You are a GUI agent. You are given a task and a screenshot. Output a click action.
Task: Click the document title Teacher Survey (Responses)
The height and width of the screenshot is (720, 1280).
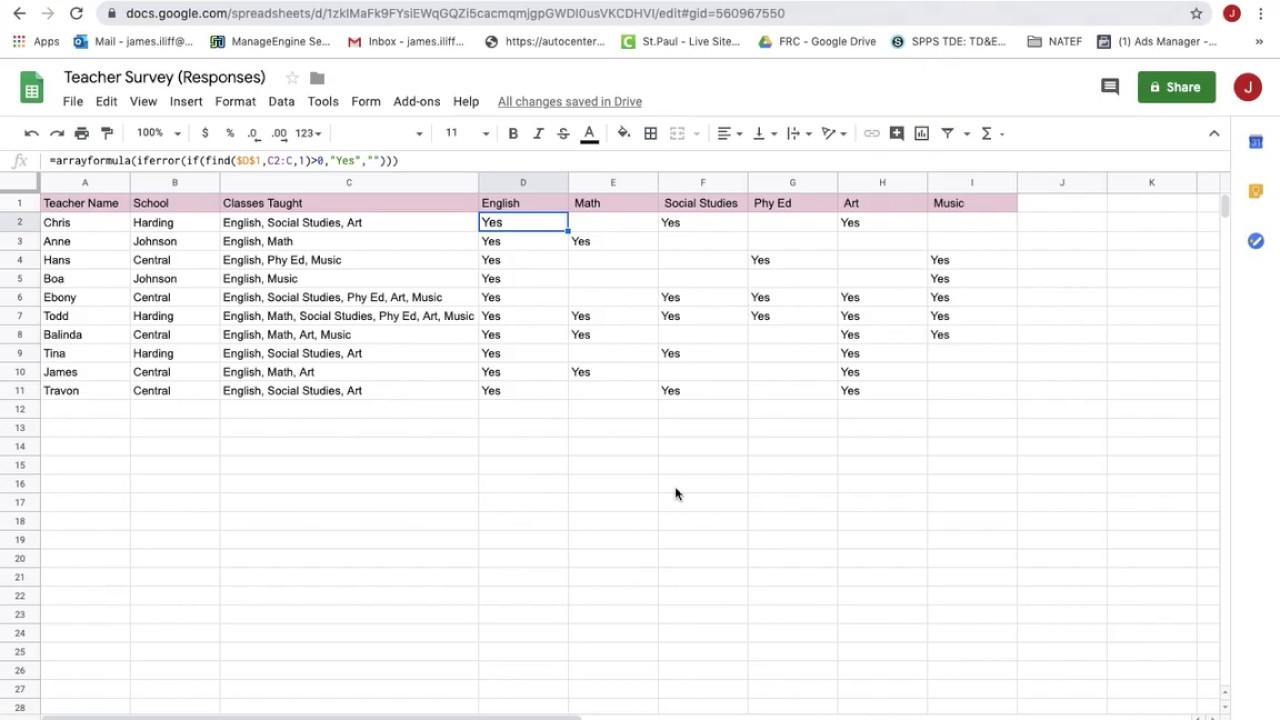[x=165, y=77]
